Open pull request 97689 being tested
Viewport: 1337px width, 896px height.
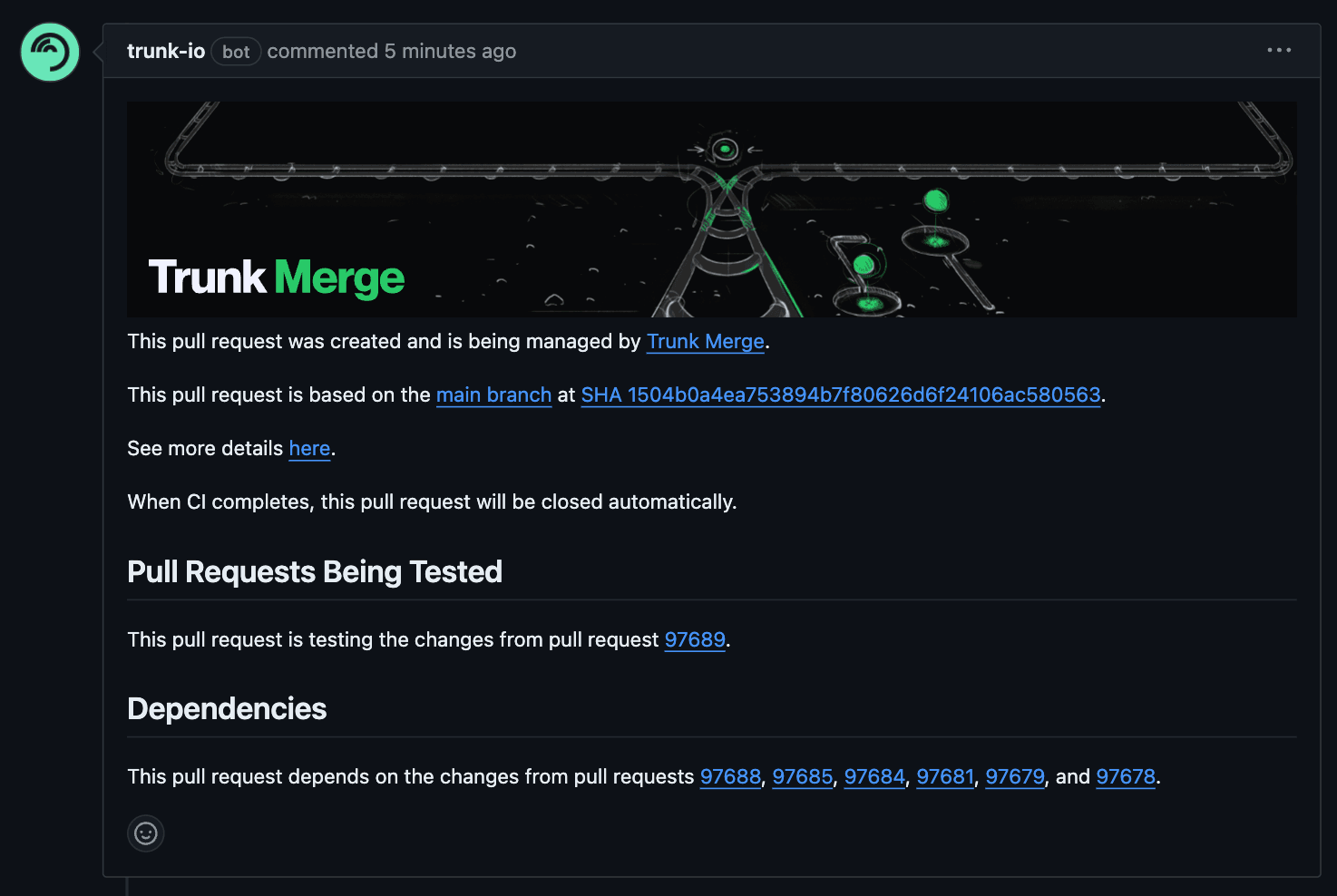[x=695, y=640]
